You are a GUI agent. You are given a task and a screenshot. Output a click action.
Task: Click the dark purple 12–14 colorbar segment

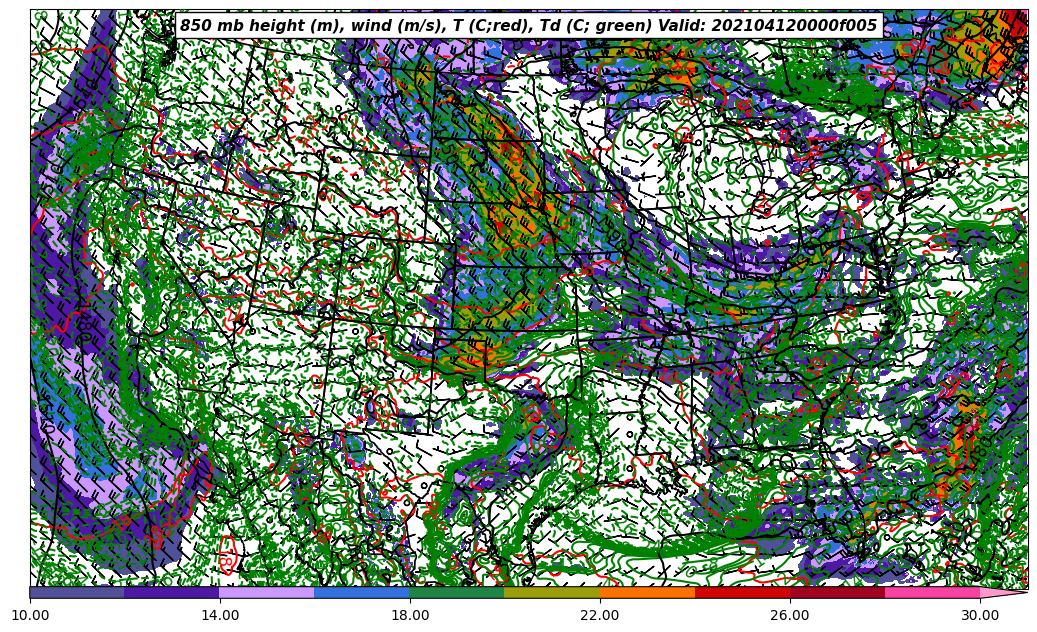coord(172,593)
